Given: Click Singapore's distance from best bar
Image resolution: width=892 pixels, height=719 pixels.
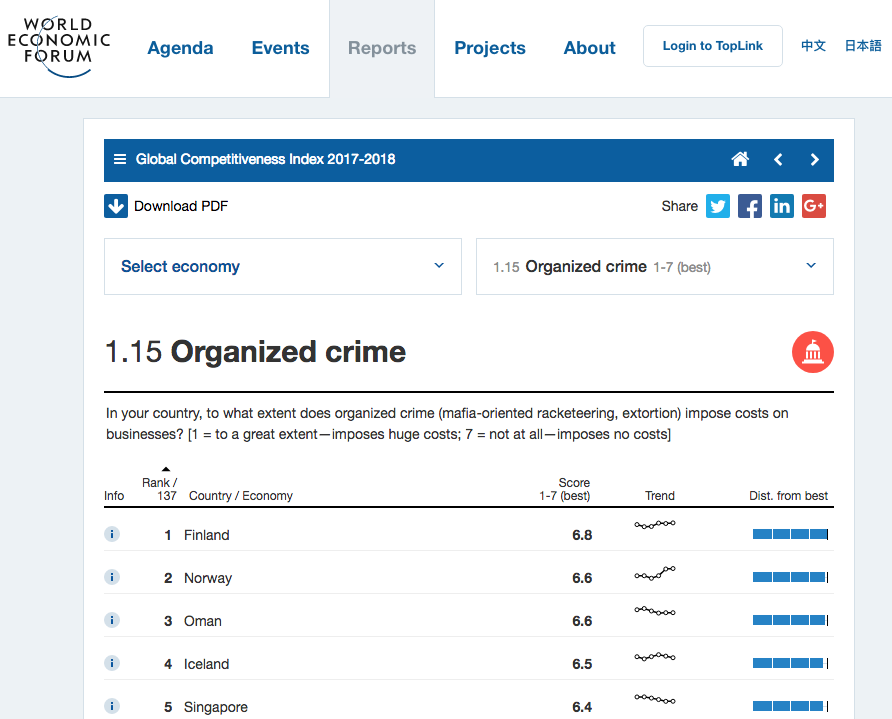Looking at the screenshot, I should (790, 706).
